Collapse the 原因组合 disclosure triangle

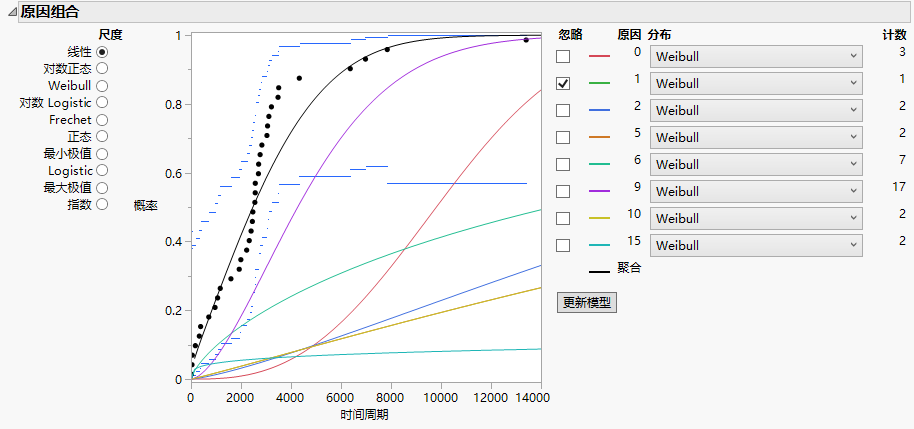pyautogui.click(x=12, y=12)
